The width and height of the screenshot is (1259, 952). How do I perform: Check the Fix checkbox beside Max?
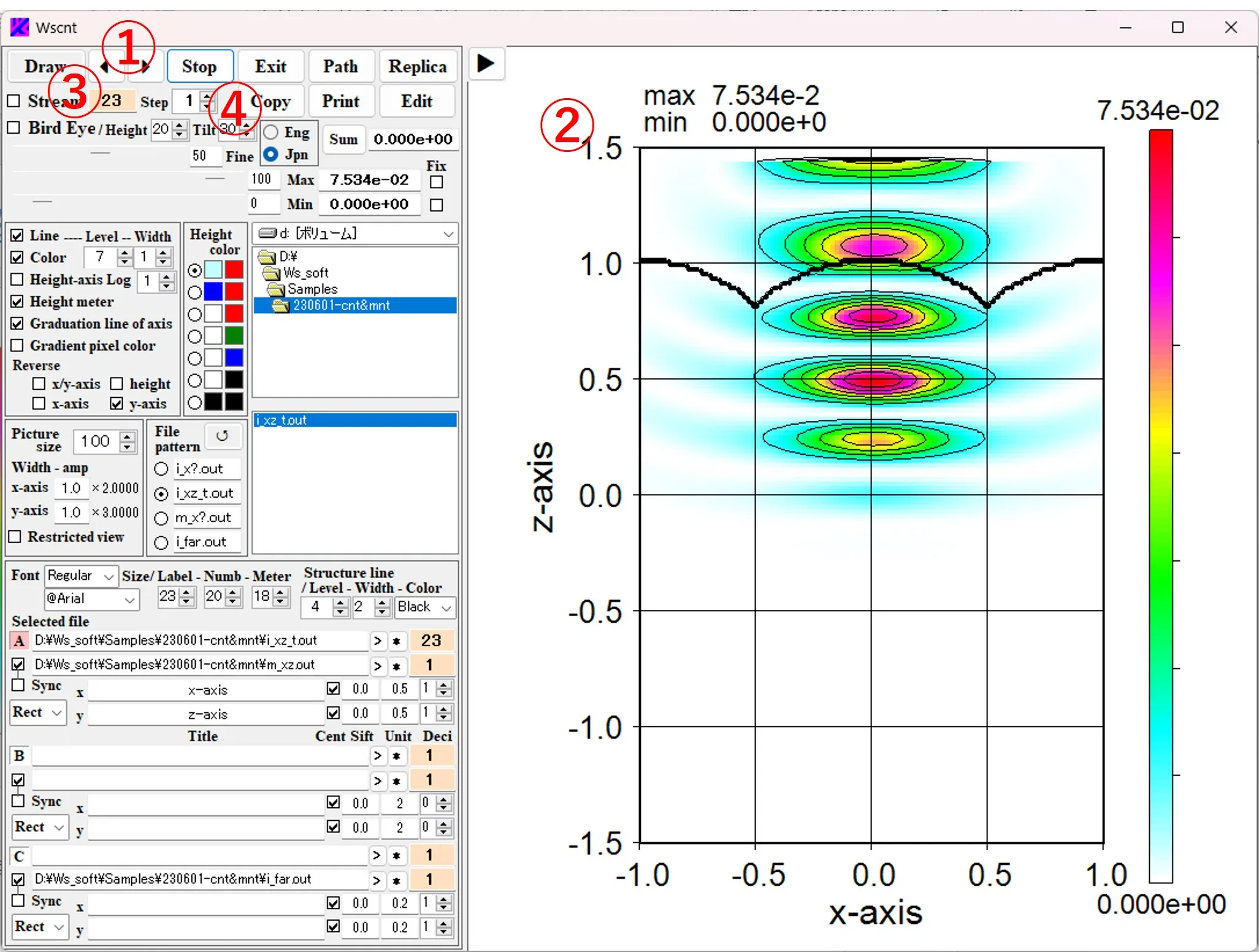coord(437,182)
